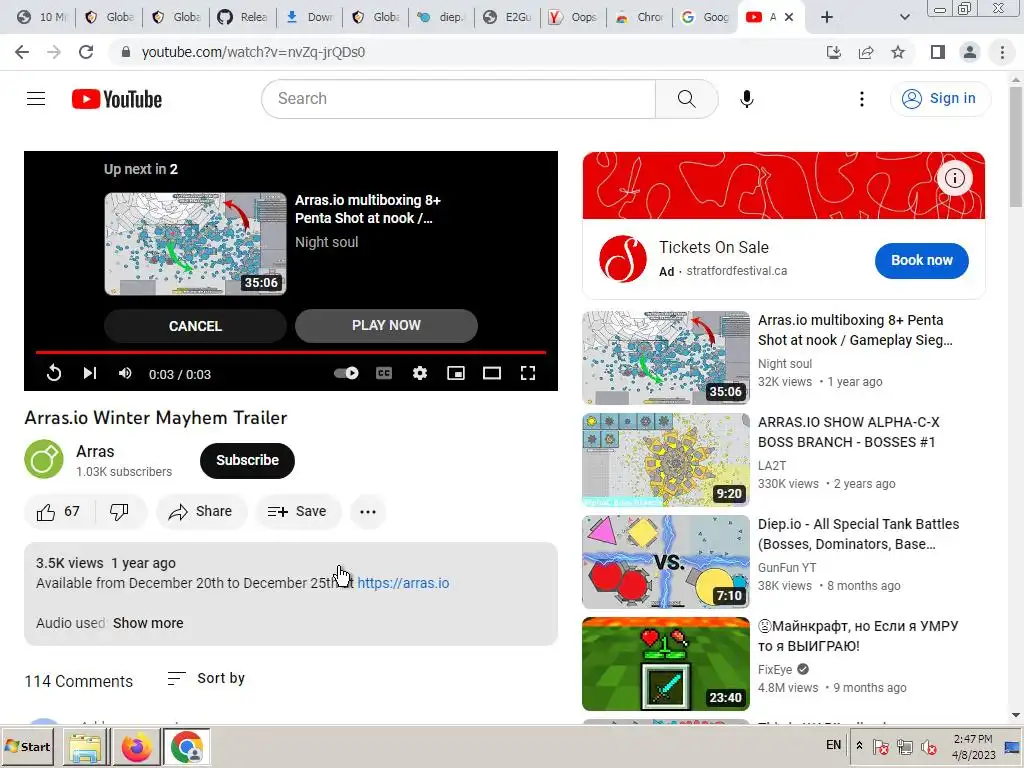The width and height of the screenshot is (1024, 768).
Task: Go to YouTube home via the logo
Action: tap(117, 99)
